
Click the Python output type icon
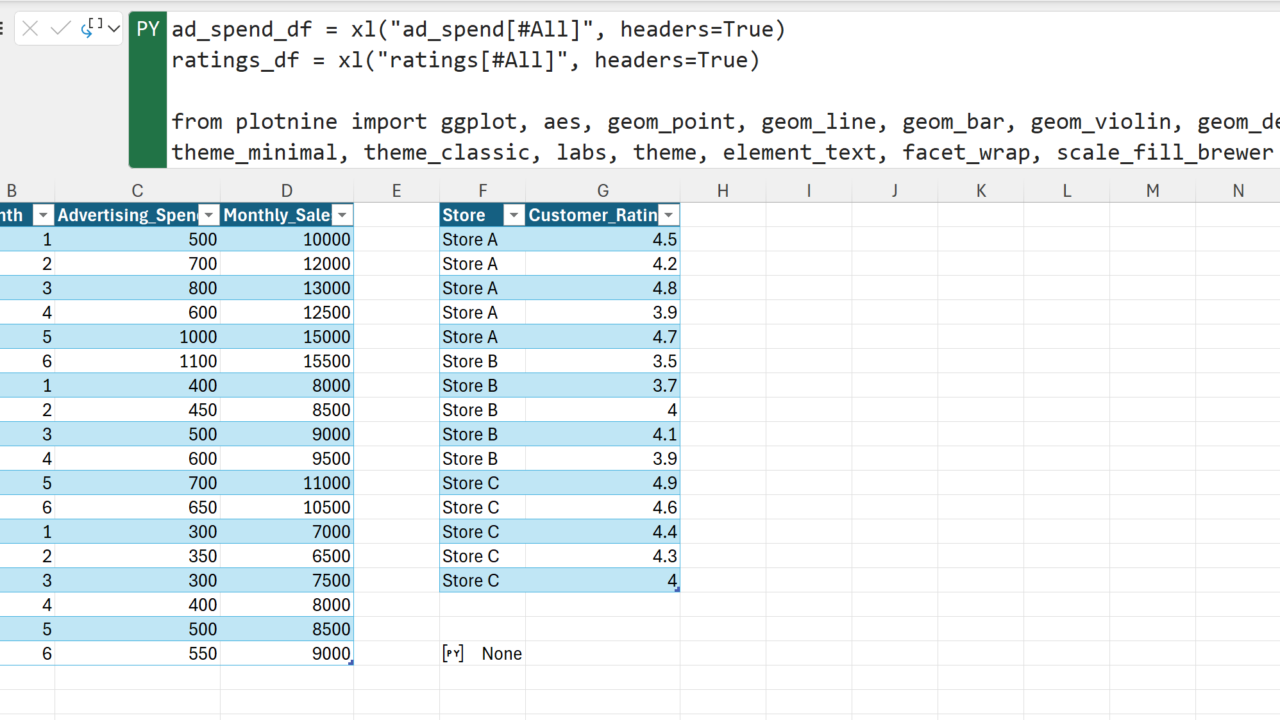[91, 29]
